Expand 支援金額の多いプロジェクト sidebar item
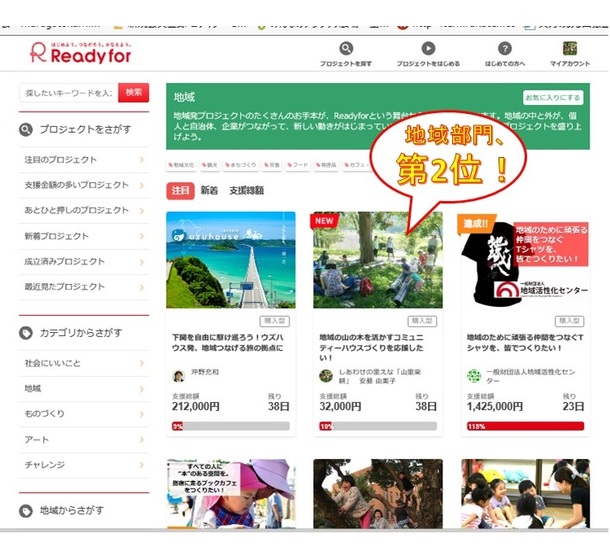The width and height of the screenshot is (610, 547). pos(141,185)
